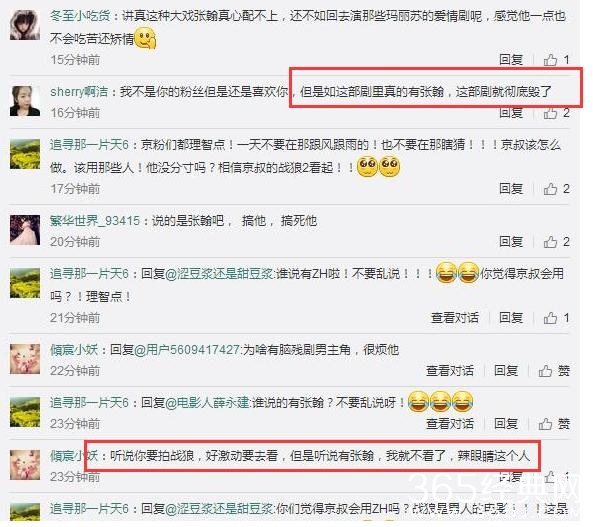593x527 pixels.
Task: View conversation on 22分钟前 comment
Action: [x=450, y=371]
